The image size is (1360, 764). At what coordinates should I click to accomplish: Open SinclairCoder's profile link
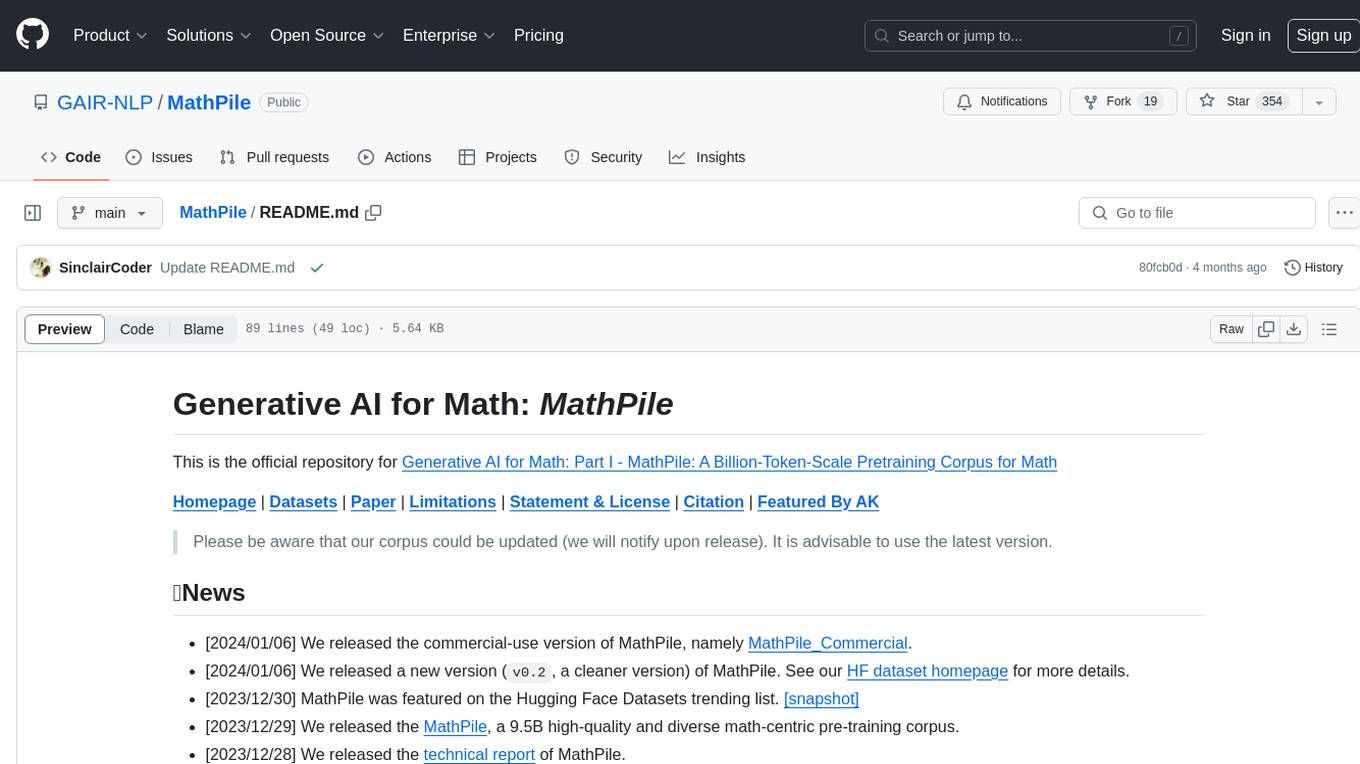click(x=105, y=267)
